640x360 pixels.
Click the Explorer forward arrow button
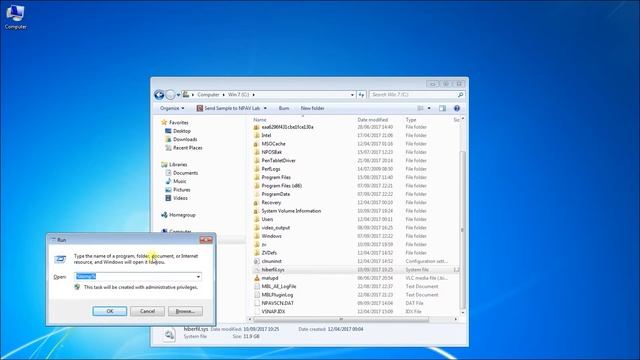point(170,95)
